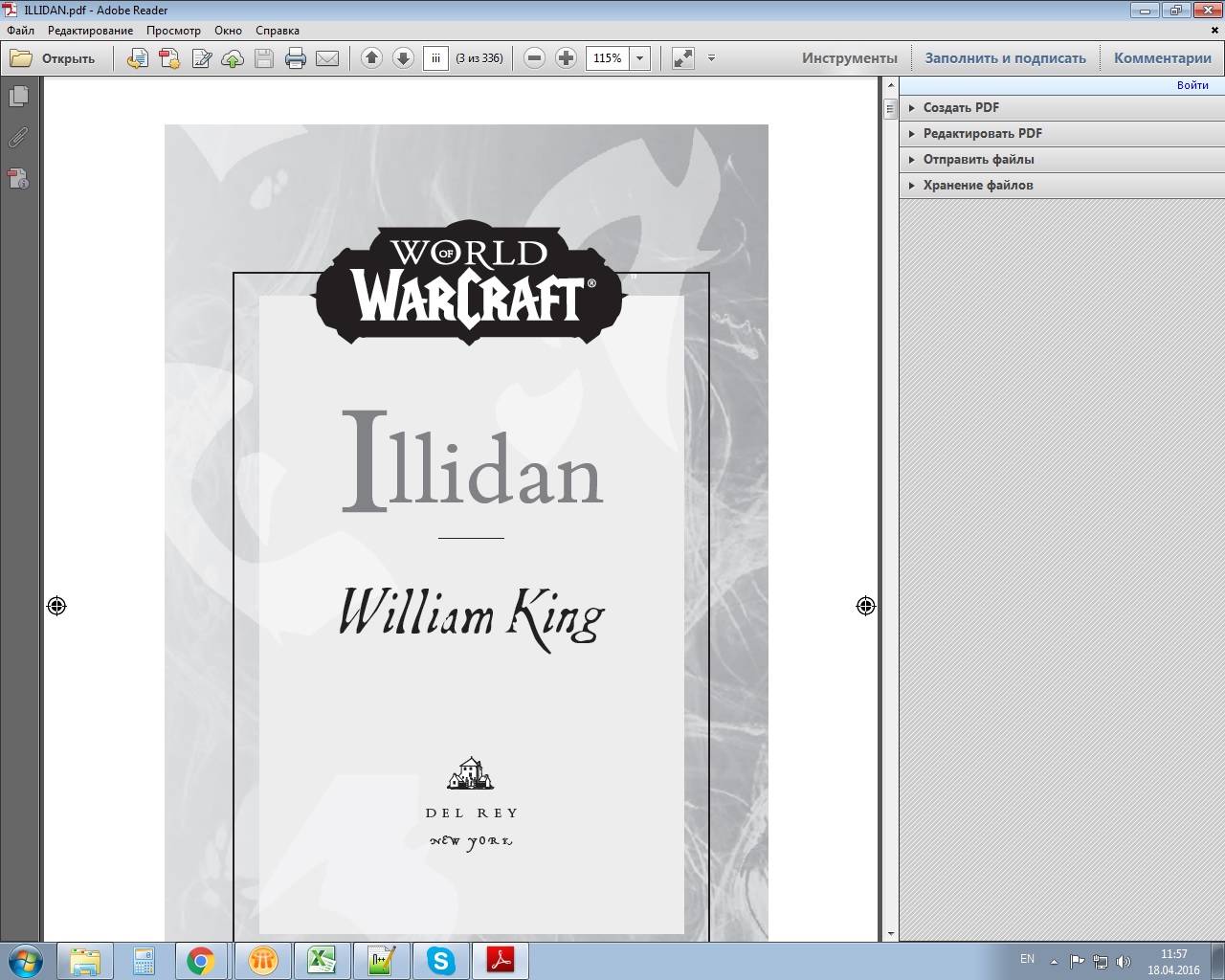Click the send by email envelope icon

[x=327, y=58]
